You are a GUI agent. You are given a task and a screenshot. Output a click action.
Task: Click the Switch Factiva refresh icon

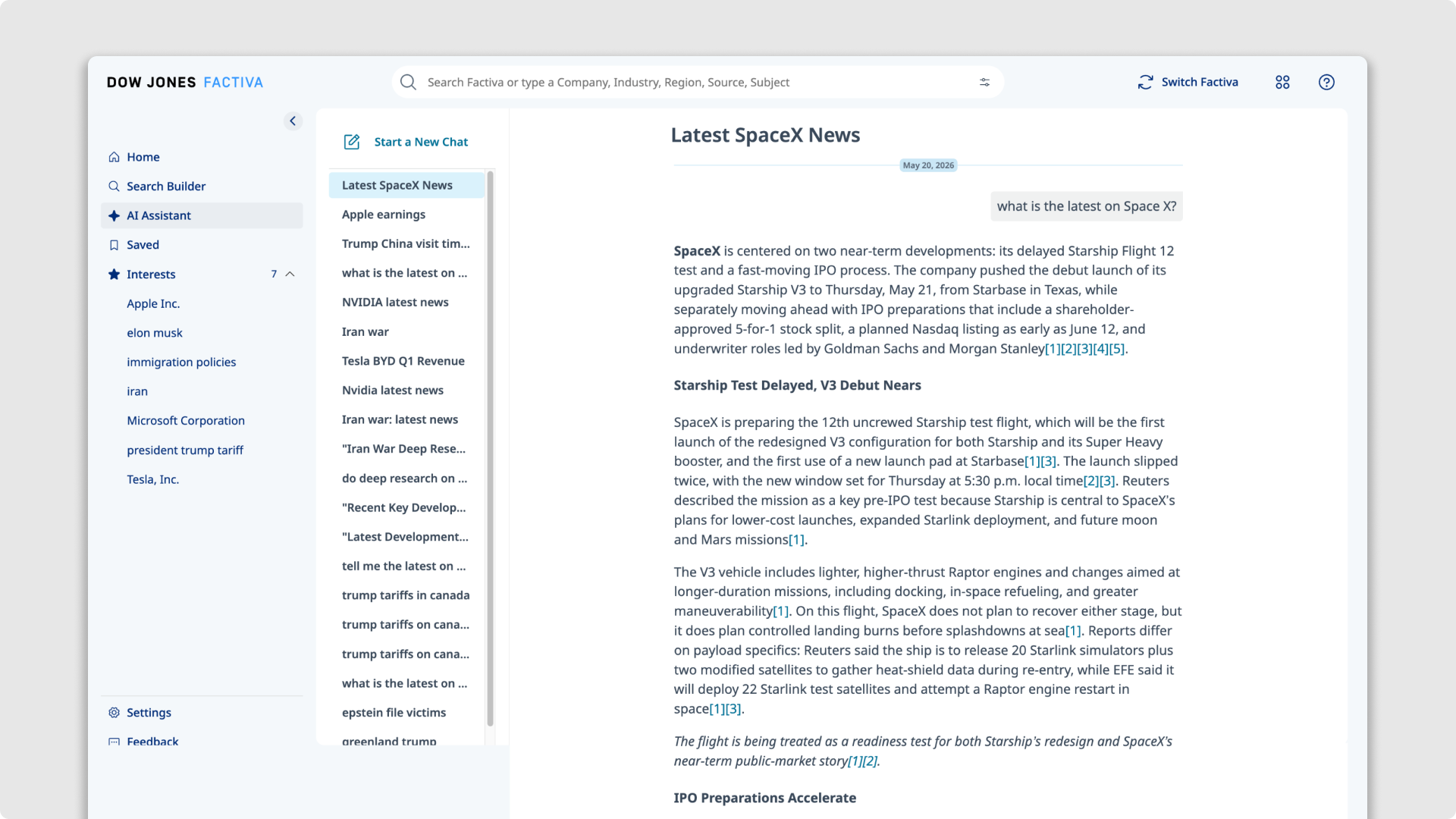click(1145, 82)
